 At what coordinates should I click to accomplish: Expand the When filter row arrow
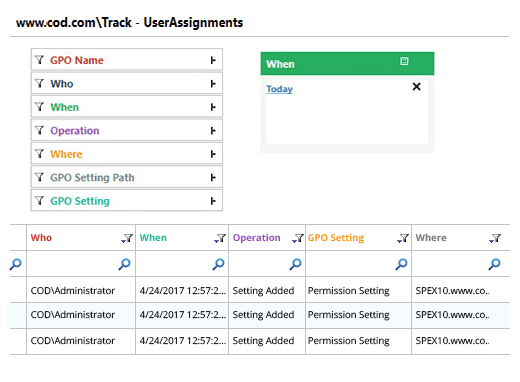pyautogui.click(x=213, y=107)
